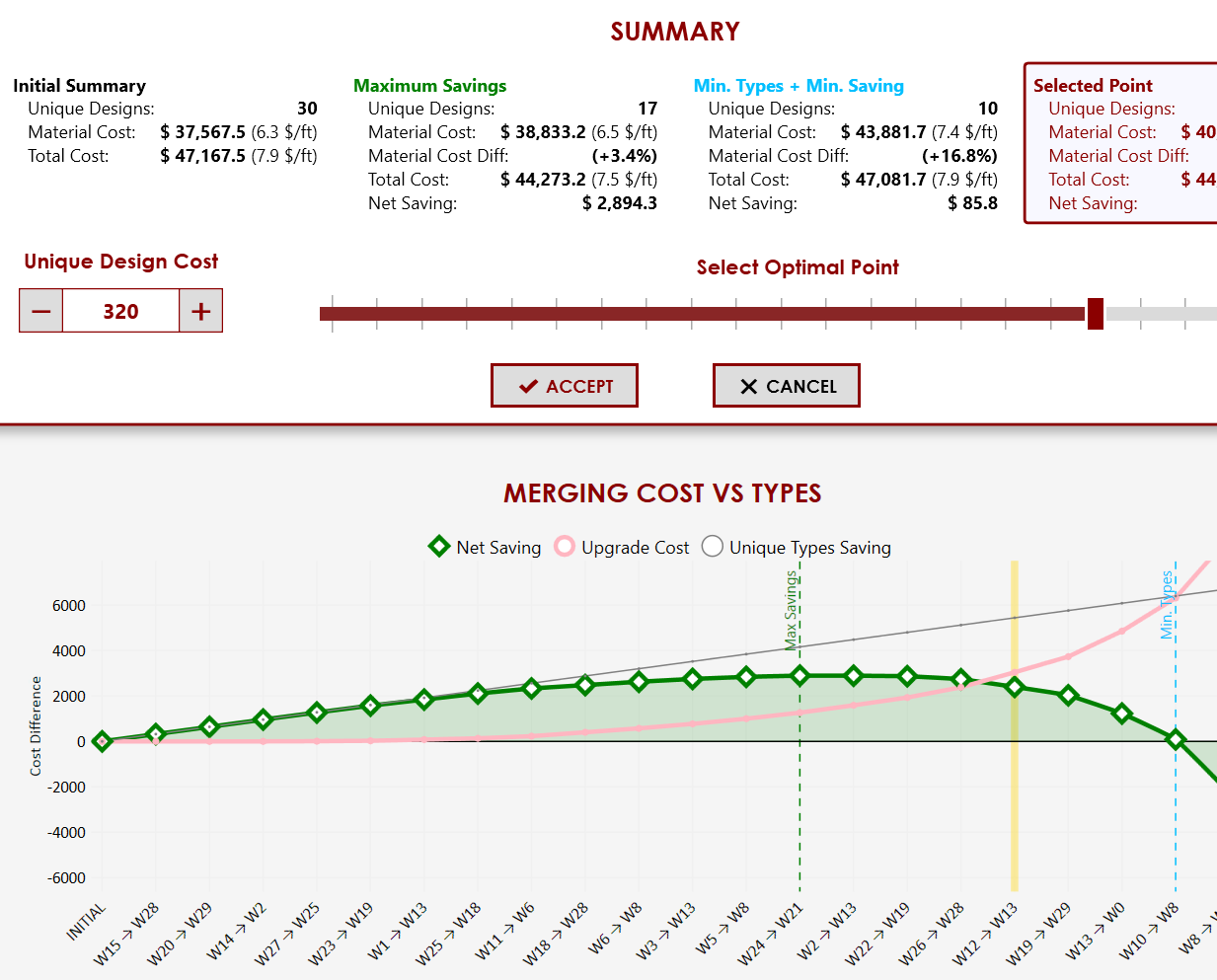Select net saving point at W2 → W13

pos(854,675)
